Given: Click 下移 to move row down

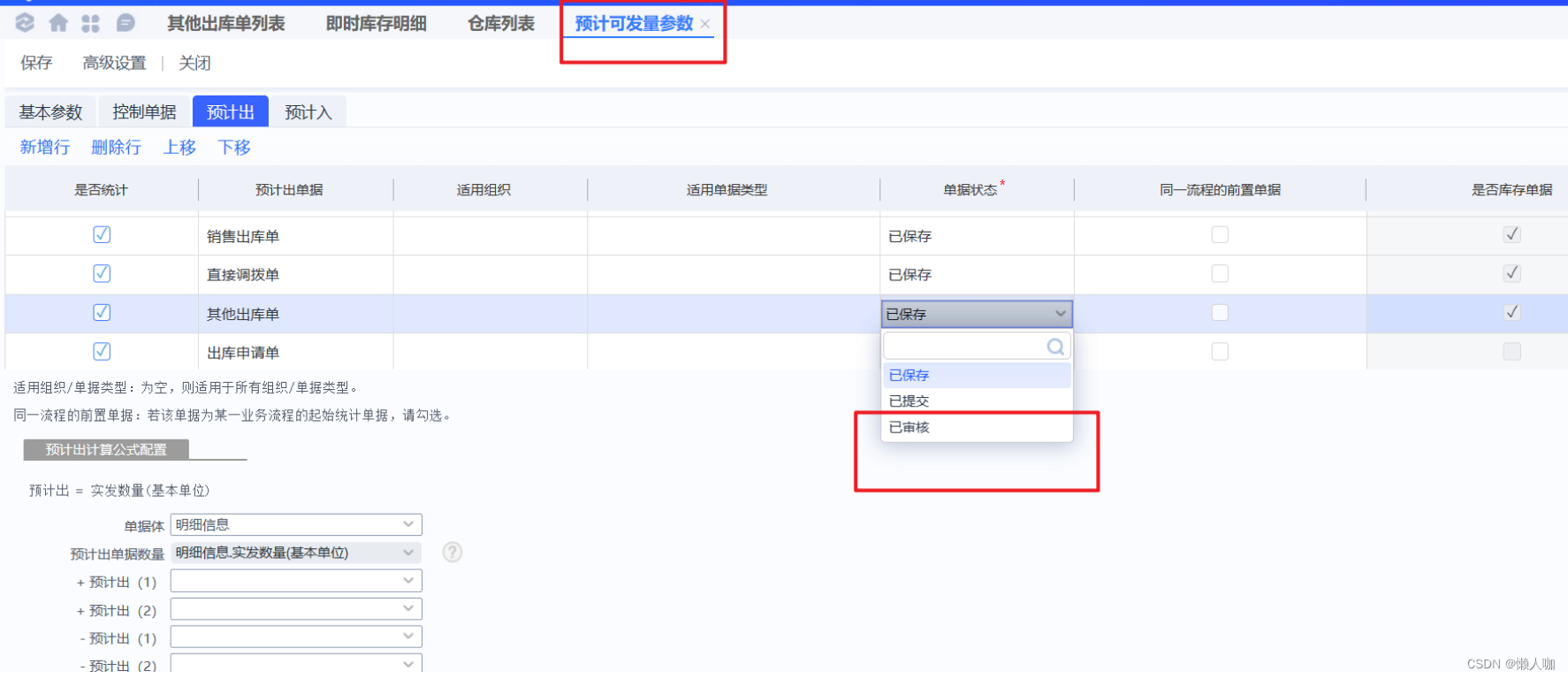Looking at the screenshot, I should [x=234, y=147].
